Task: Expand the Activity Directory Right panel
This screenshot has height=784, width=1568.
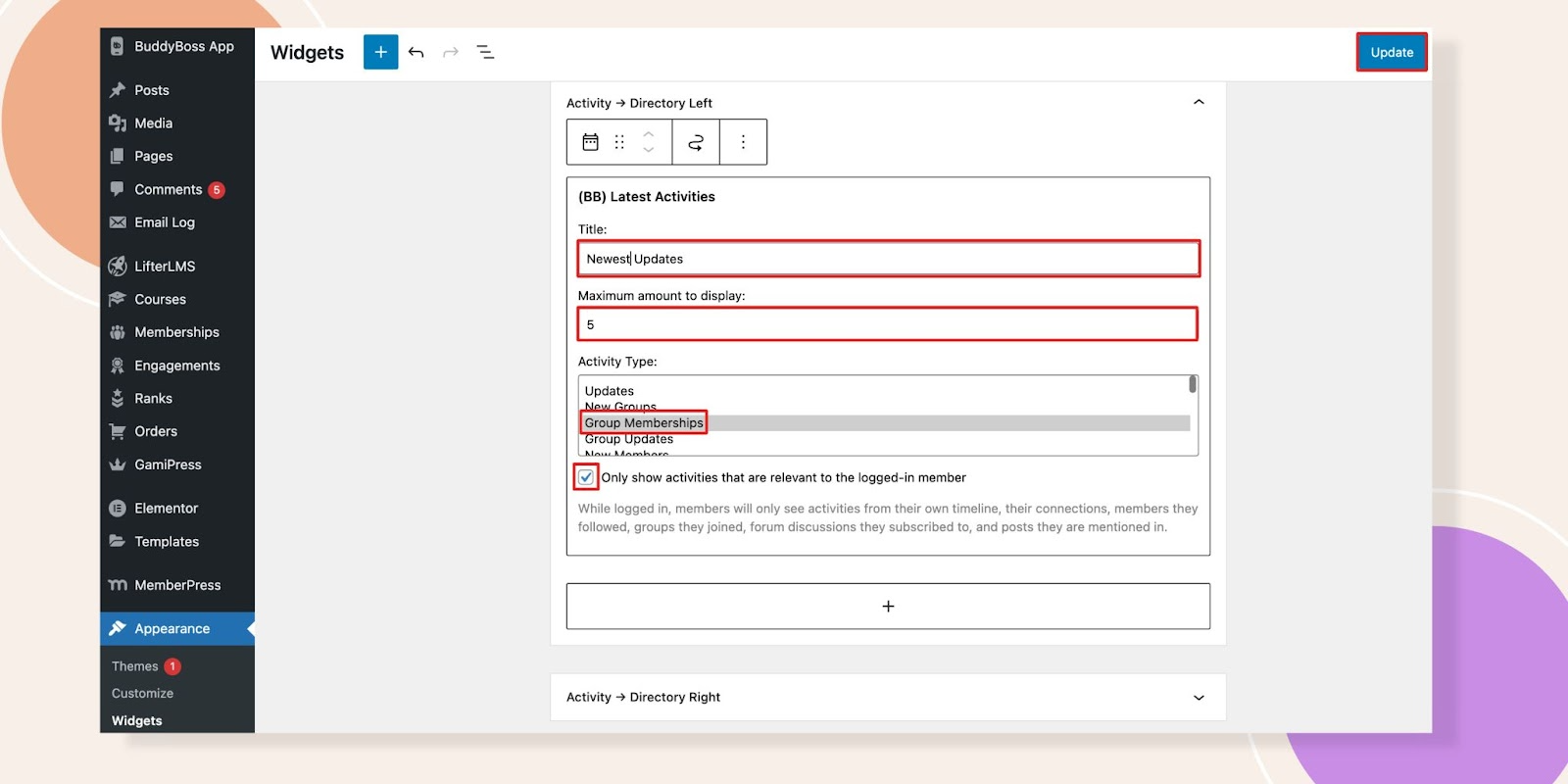Action: [1199, 697]
